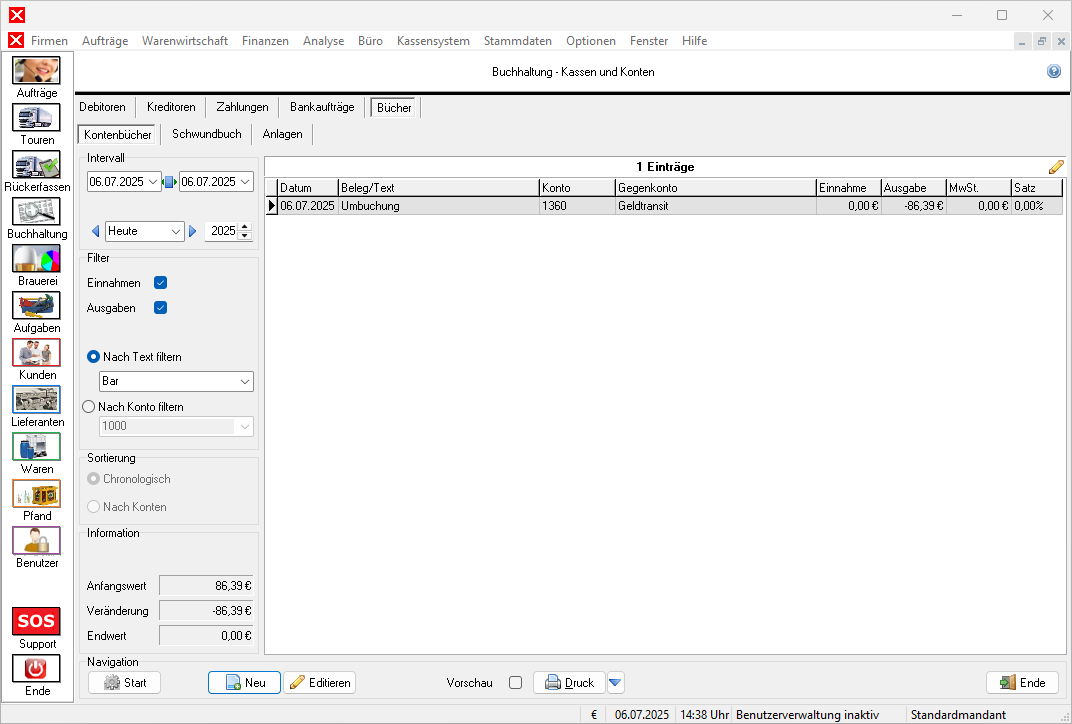Select the Nach Konto filtern radio button
This screenshot has width=1072, height=724.
(x=89, y=407)
